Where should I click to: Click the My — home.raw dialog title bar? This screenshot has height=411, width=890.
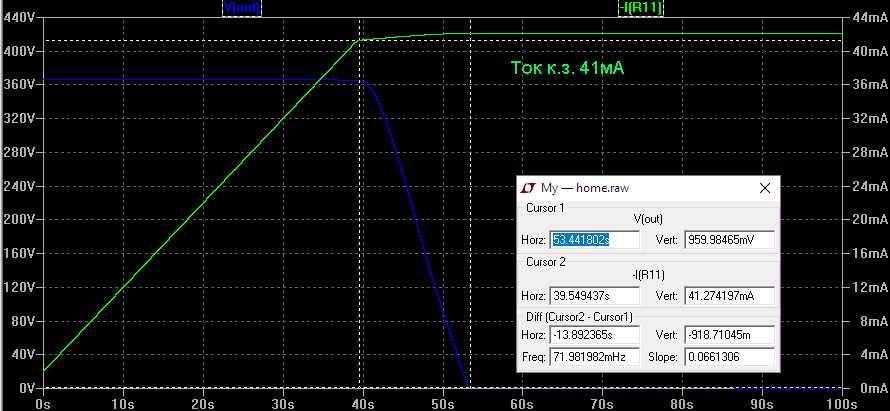pos(640,188)
